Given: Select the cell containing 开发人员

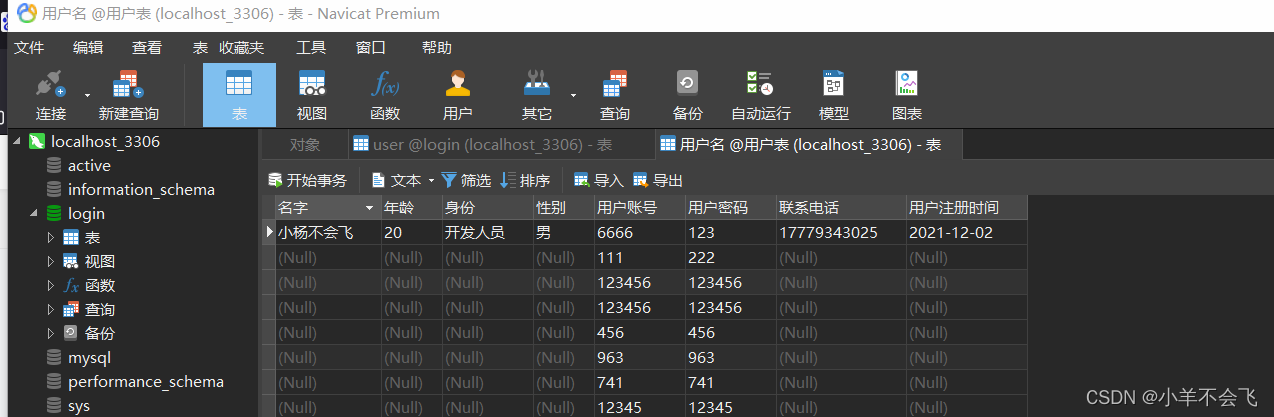Looking at the screenshot, I should [x=488, y=232].
